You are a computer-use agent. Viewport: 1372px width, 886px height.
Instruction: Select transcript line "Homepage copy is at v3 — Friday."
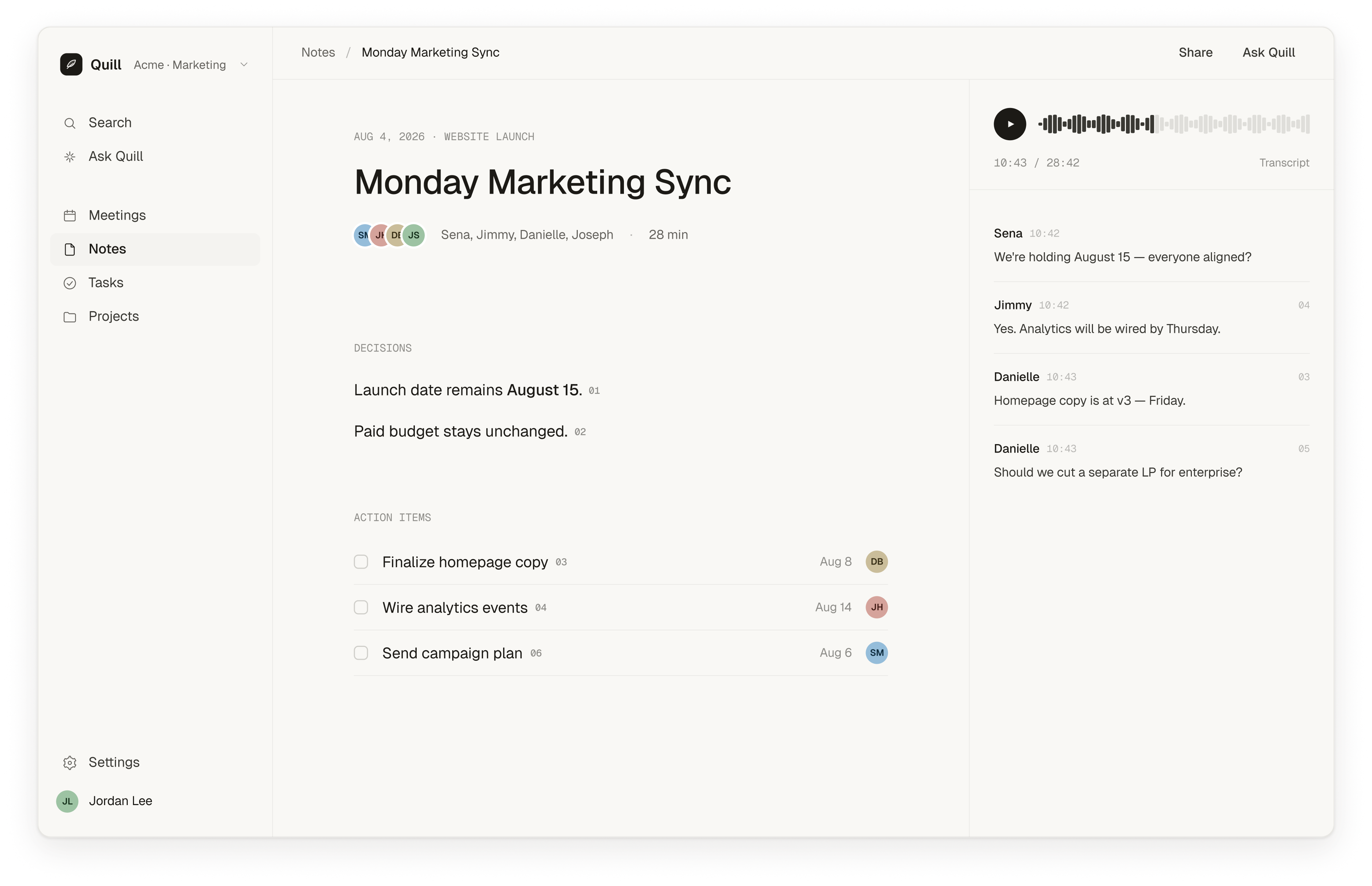click(1089, 401)
